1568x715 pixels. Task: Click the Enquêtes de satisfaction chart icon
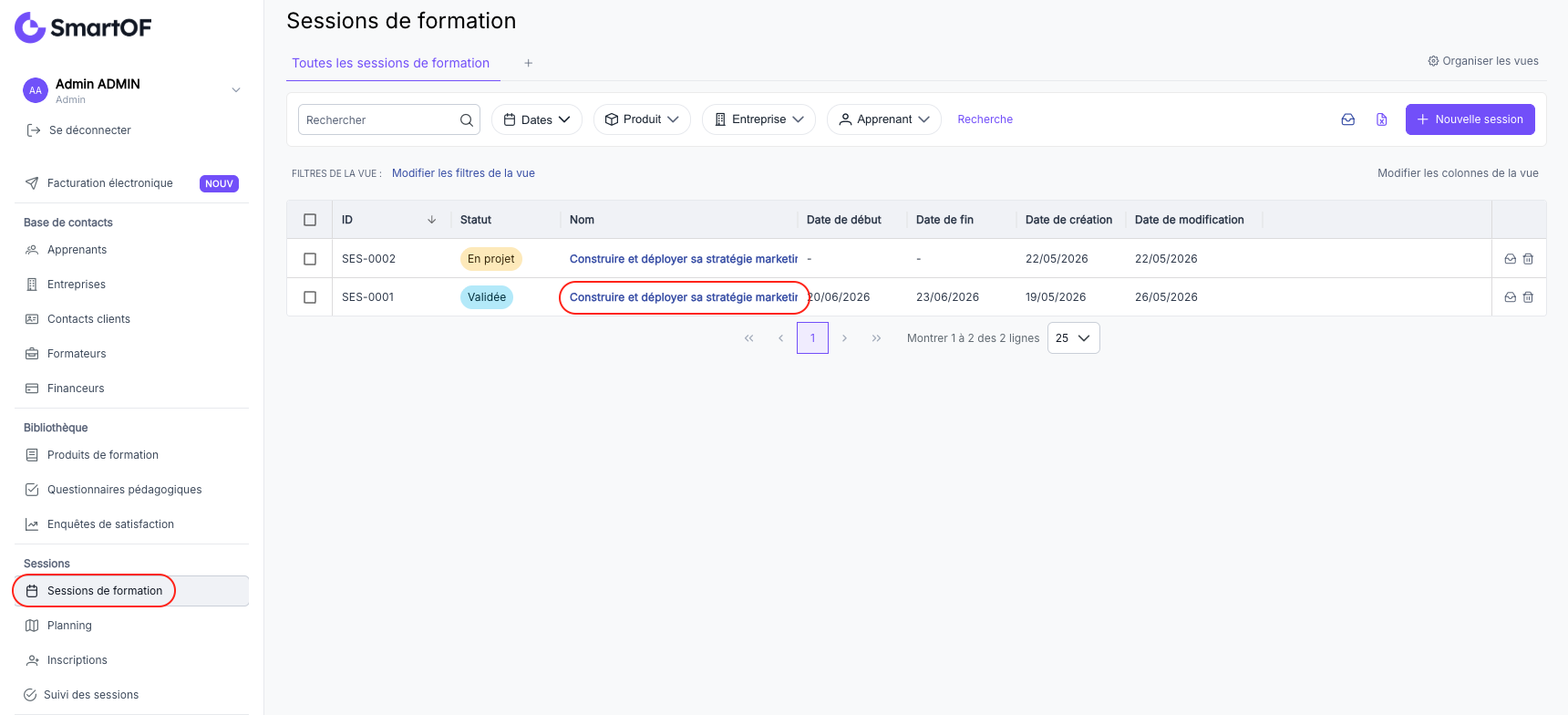point(32,524)
